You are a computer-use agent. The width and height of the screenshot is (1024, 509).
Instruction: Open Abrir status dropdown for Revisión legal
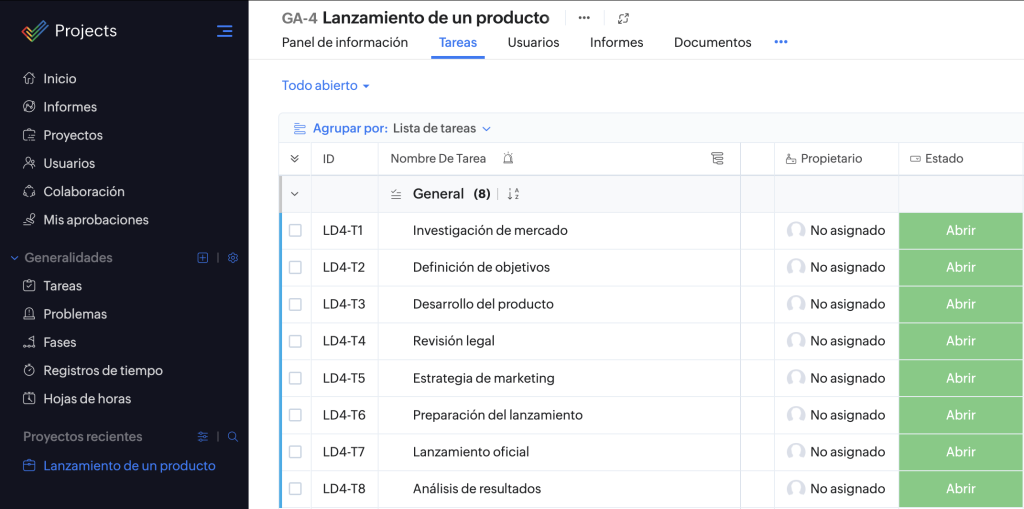[x=961, y=341]
